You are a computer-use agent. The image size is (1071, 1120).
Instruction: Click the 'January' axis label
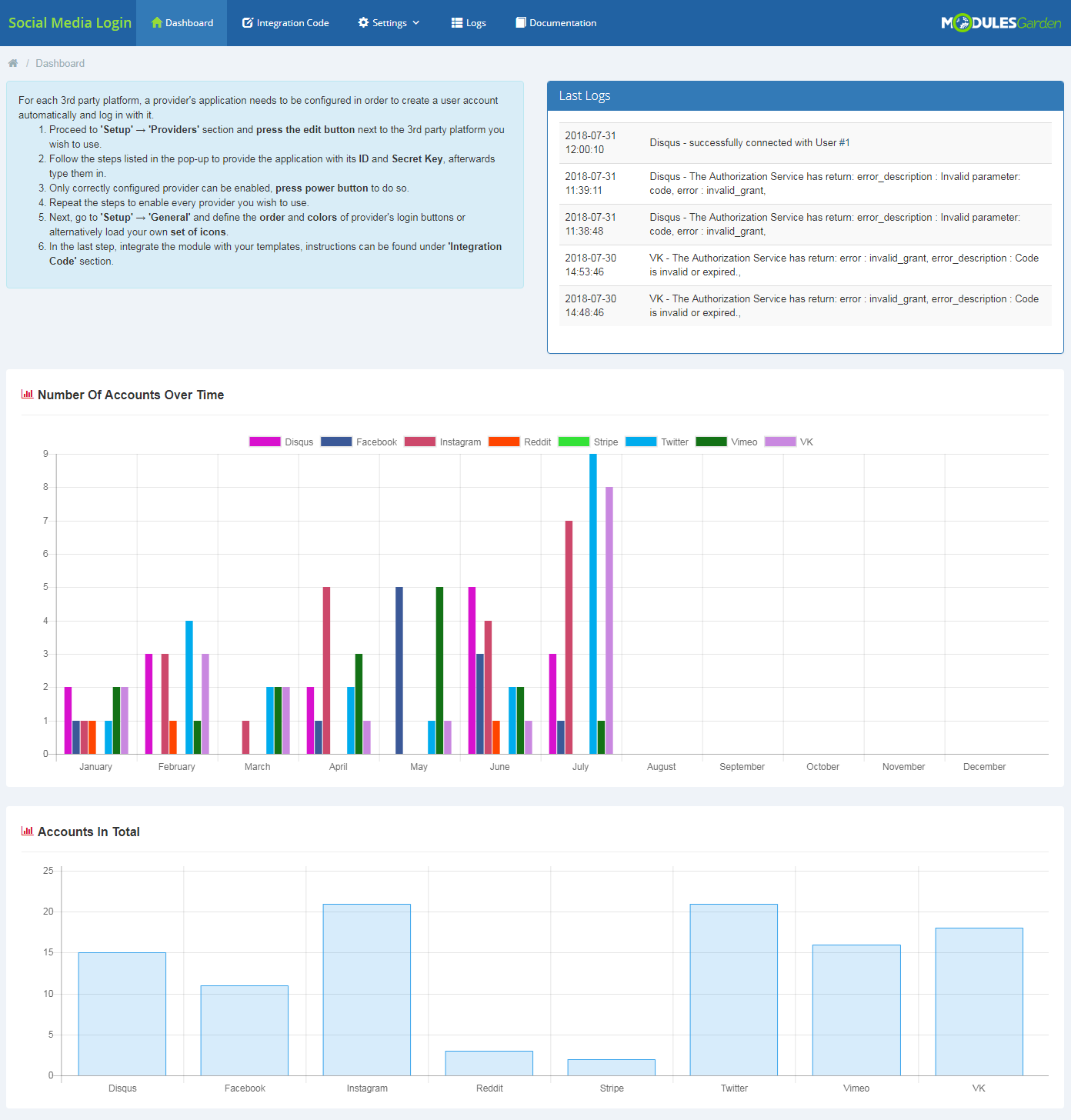[x=96, y=767]
